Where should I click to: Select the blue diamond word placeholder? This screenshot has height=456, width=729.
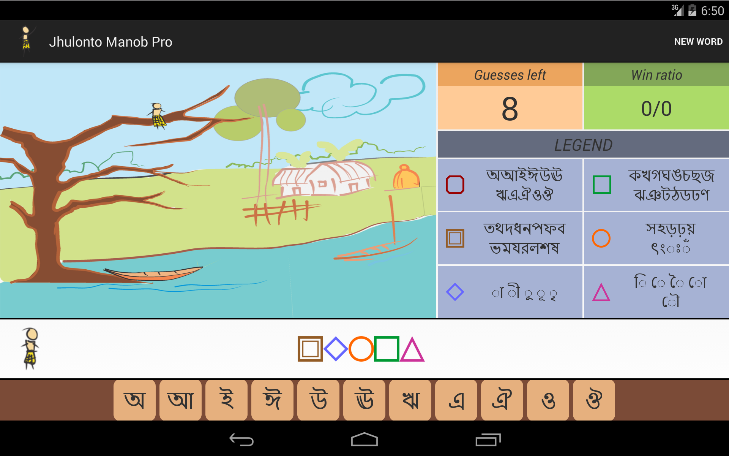pos(336,349)
